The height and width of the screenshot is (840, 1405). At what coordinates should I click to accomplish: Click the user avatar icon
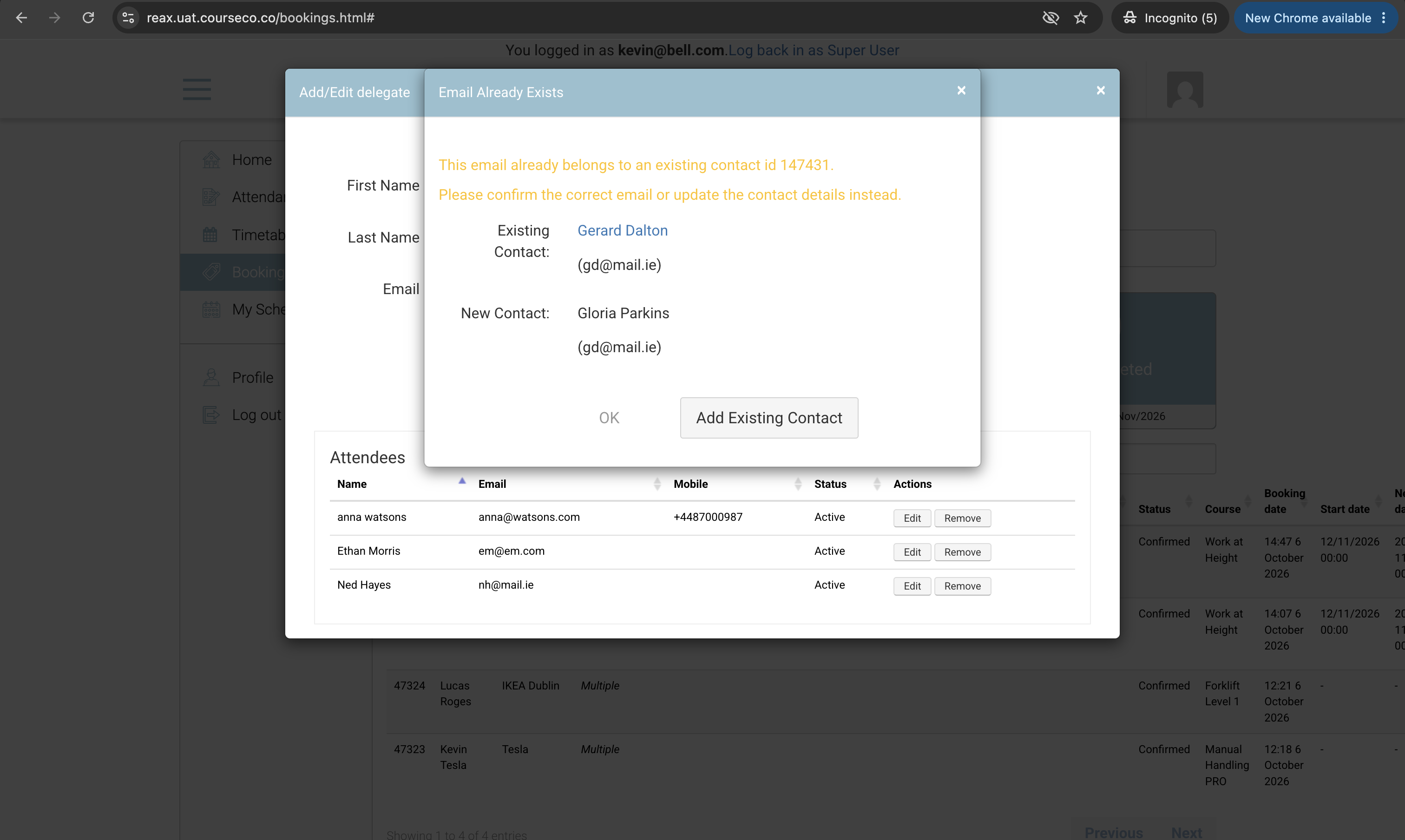1185,89
